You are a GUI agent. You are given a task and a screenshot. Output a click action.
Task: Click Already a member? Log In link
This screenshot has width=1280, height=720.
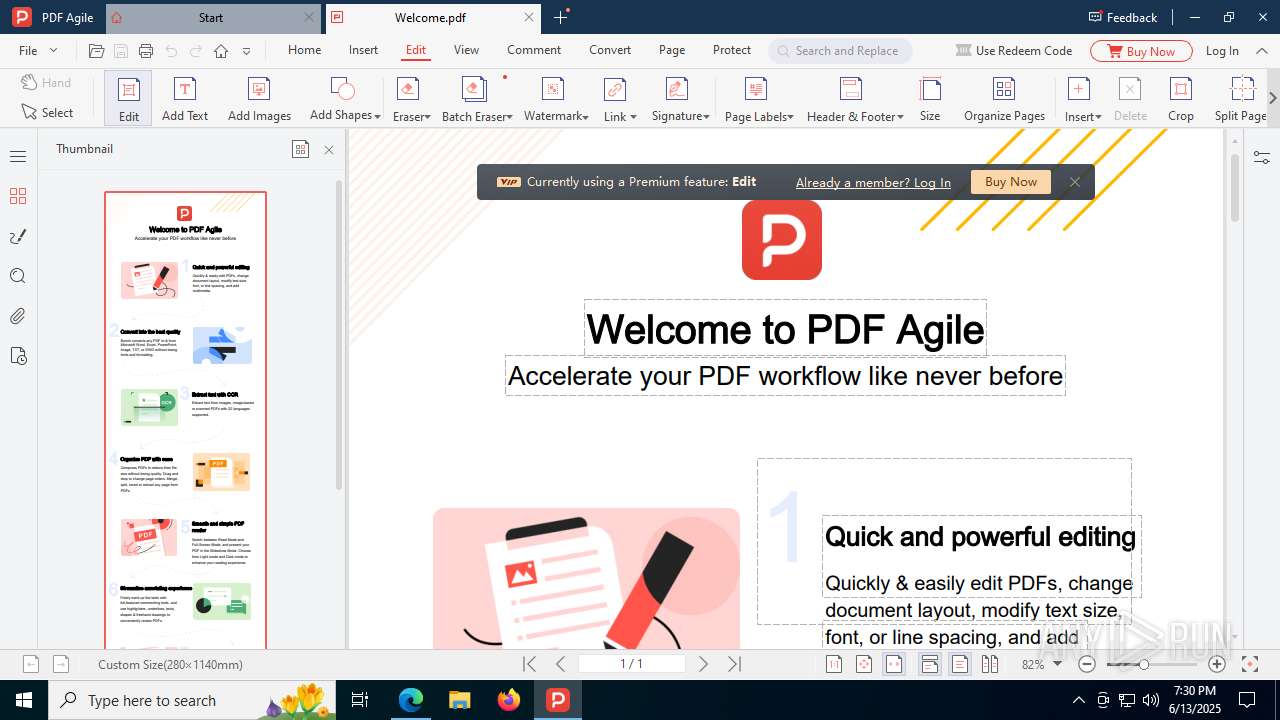[x=873, y=182]
